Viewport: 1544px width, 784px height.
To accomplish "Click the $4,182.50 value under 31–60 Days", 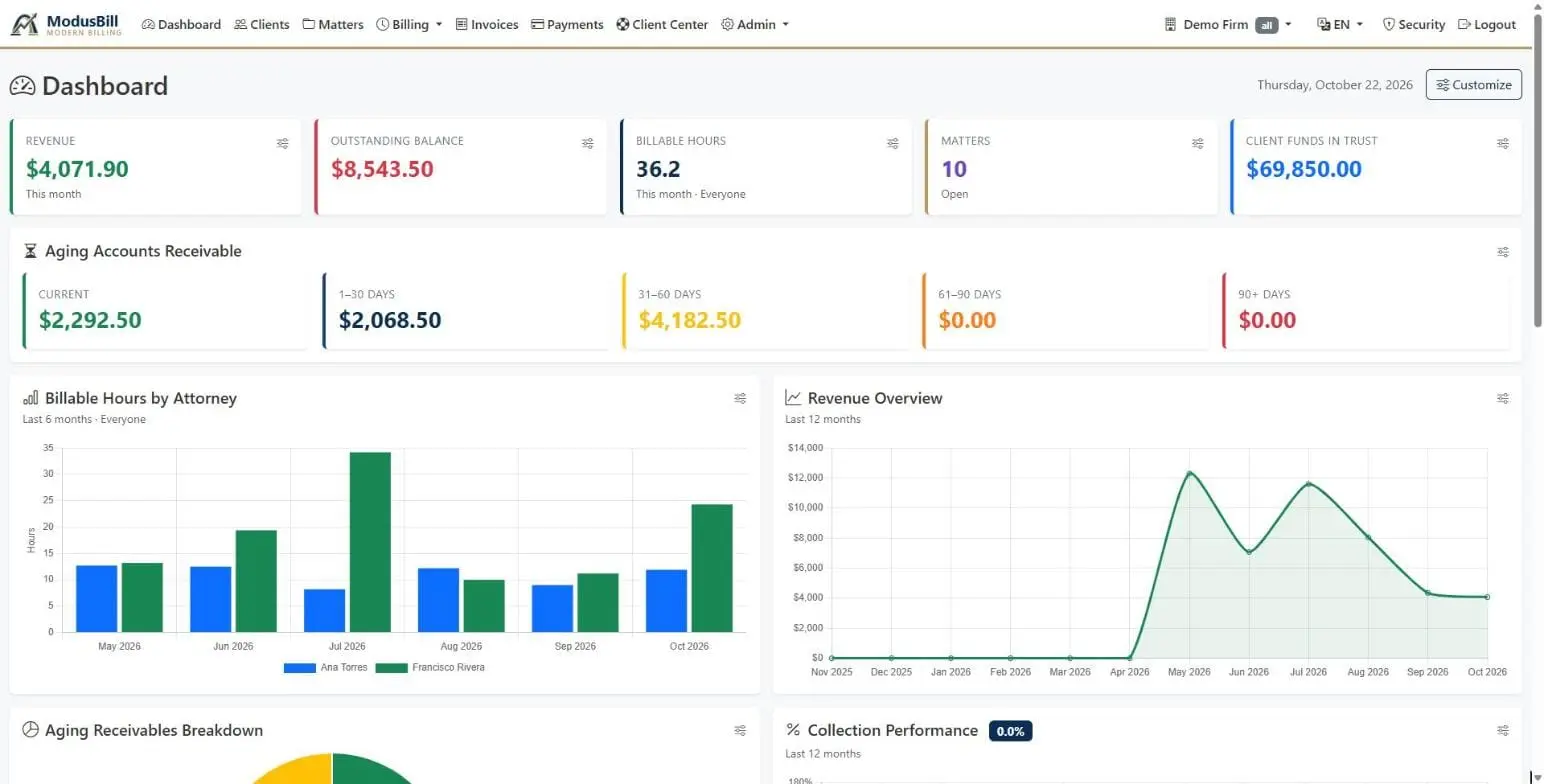I will point(689,320).
